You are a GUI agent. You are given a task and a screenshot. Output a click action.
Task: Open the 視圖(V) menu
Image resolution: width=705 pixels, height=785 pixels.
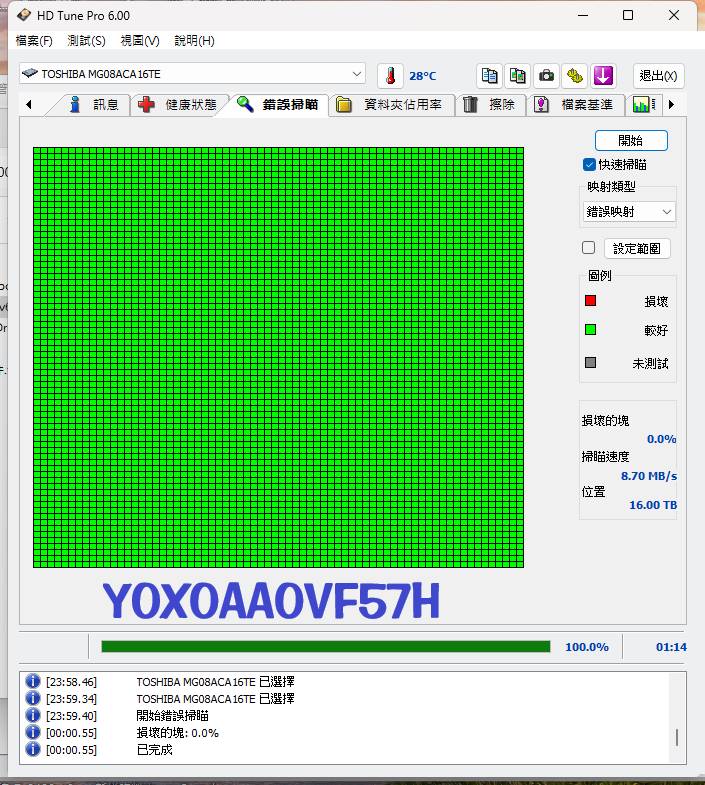point(140,41)
